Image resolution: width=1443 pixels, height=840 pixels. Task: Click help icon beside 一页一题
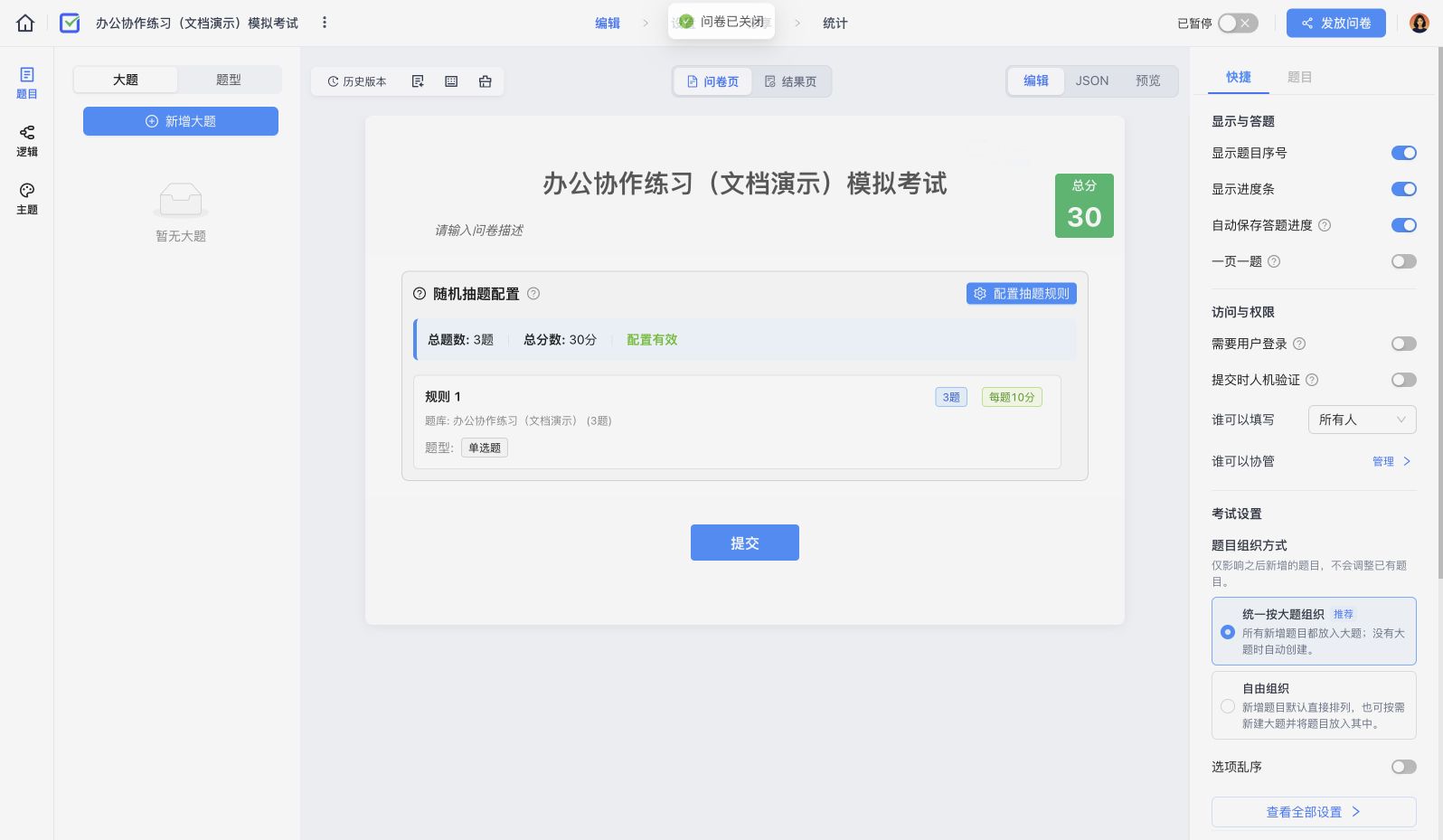coord(1274,261)
